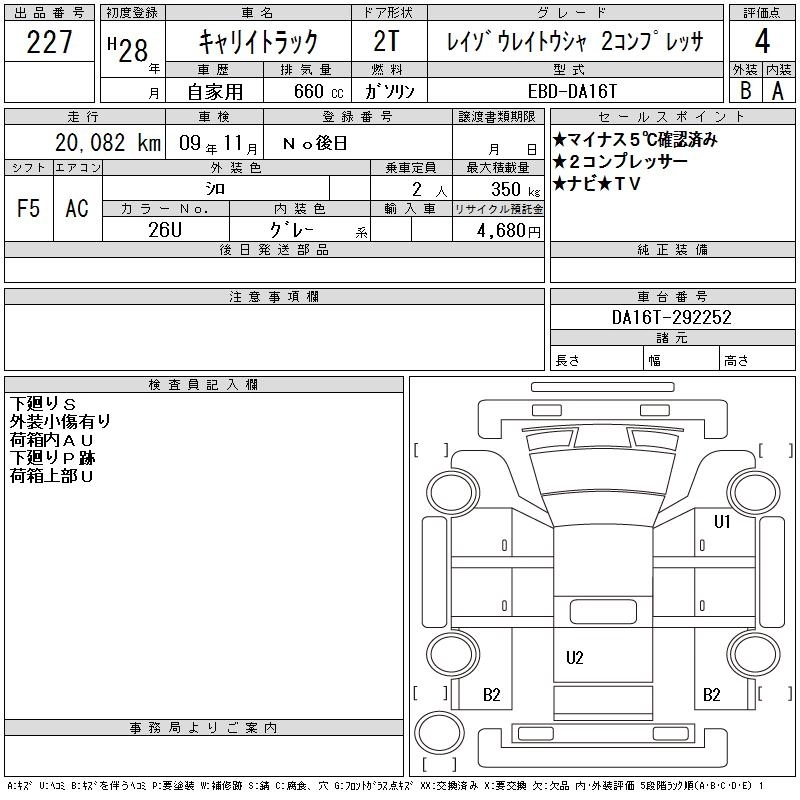This screenshot has width=800, height=800.
Task: Click the grade text レイゾウレイトウシャ 2コンプレッサ
Action: (575, 41)
